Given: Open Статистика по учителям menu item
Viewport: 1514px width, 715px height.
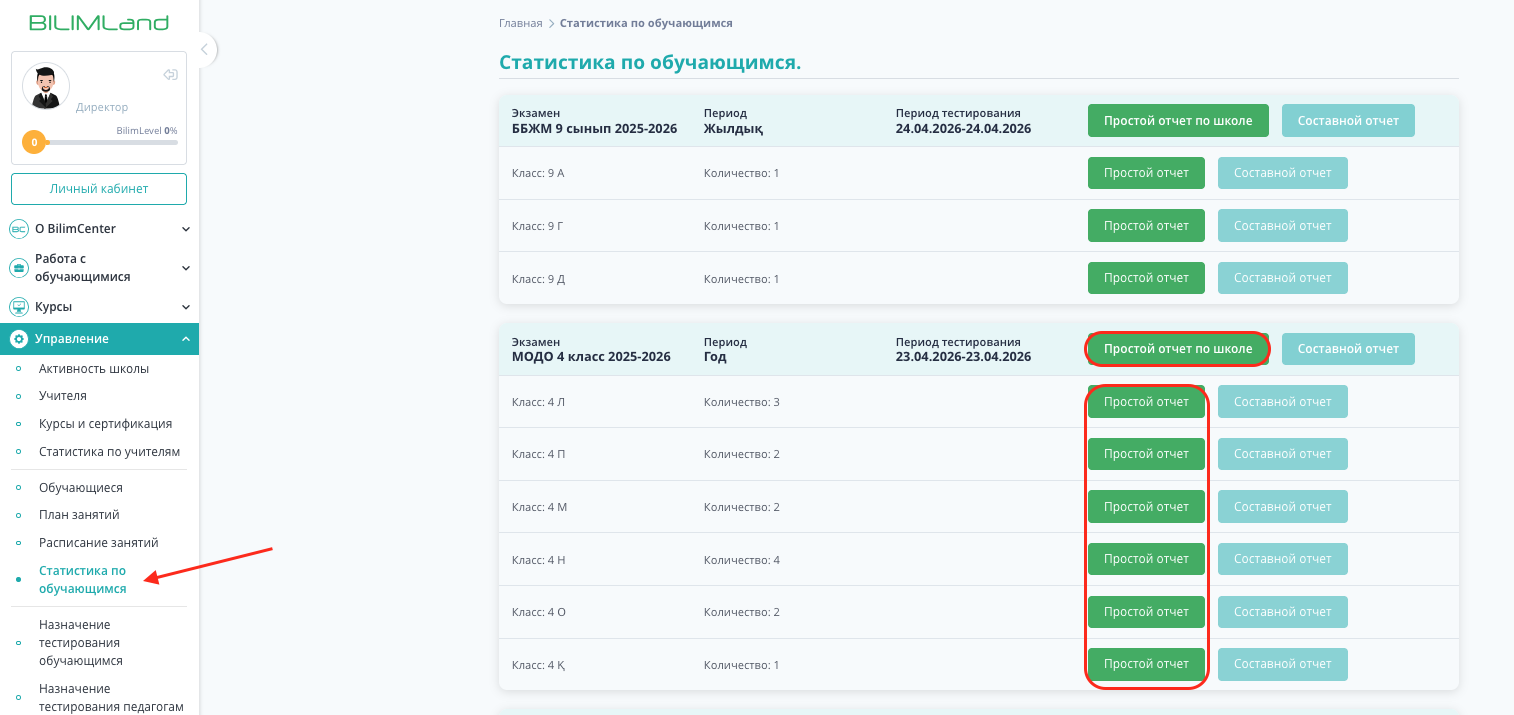Looking at the screenshot, I should pyautogui.click(x=109, y=452).
